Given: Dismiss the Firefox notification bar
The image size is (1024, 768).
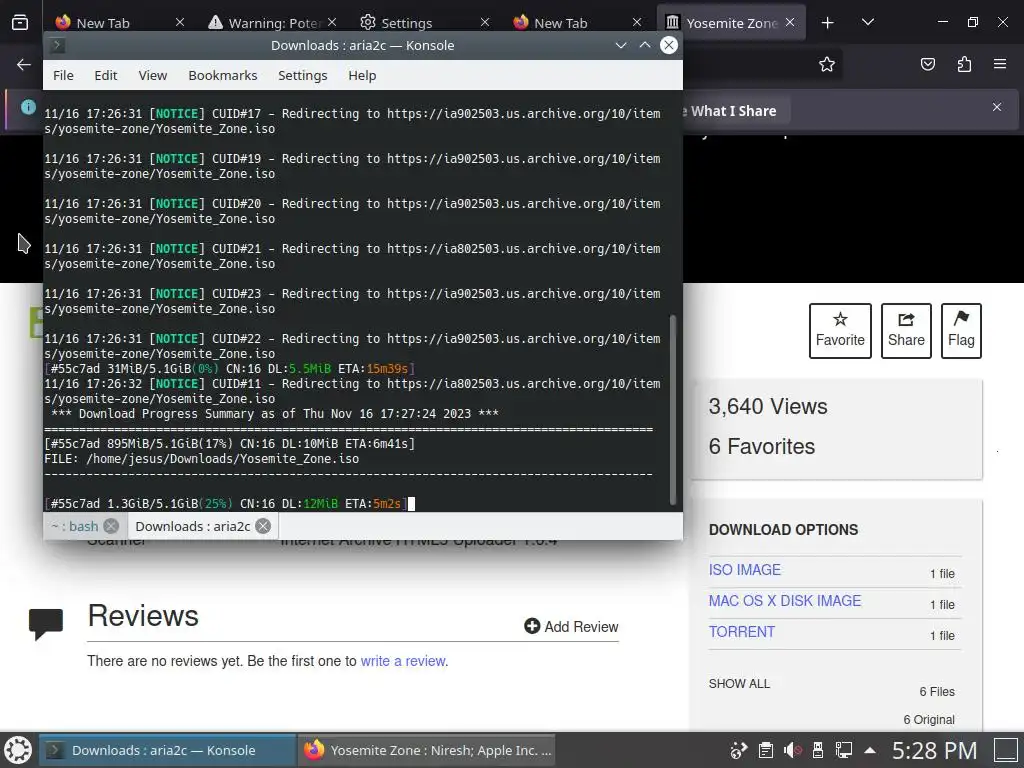Looking at the screenshot, I should point(997,107).
